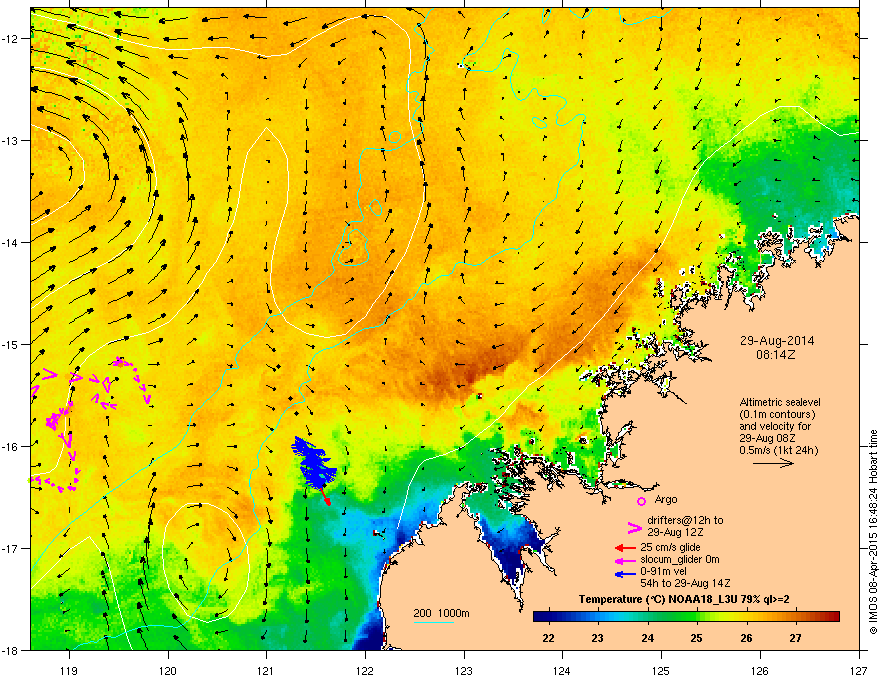880x680 pixels.
Task: Click colorbar tick label 24
Action: click(x=647, y=638)
